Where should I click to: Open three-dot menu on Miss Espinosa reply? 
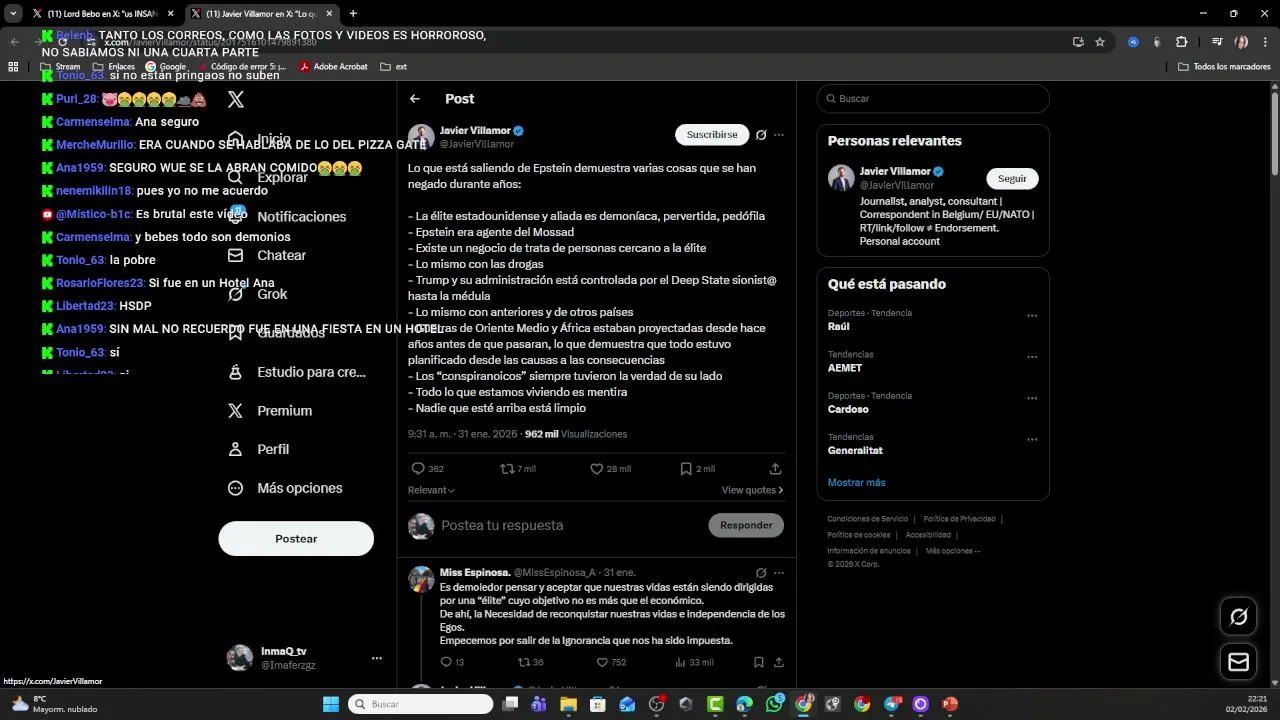coord(779,573)
